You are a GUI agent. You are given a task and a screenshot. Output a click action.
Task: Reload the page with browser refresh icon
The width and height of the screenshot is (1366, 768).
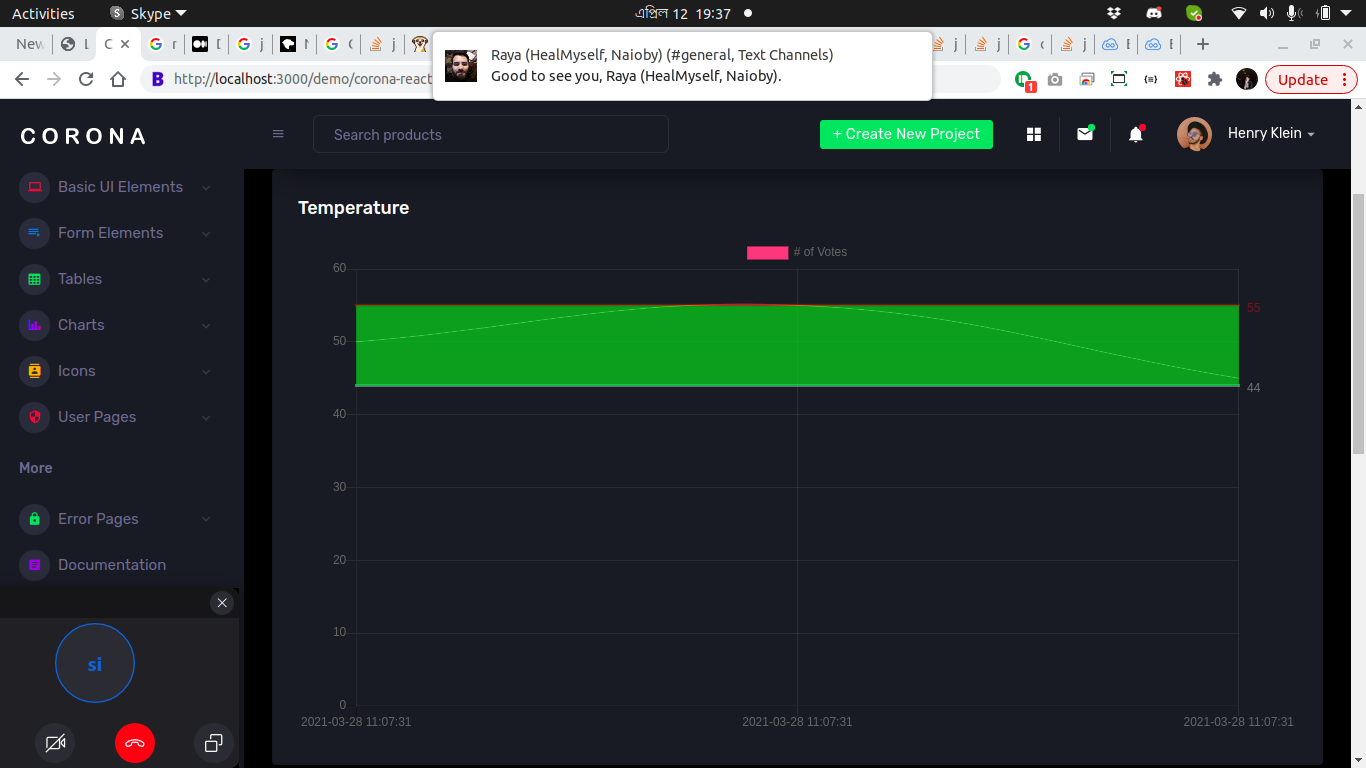[86, 80]
